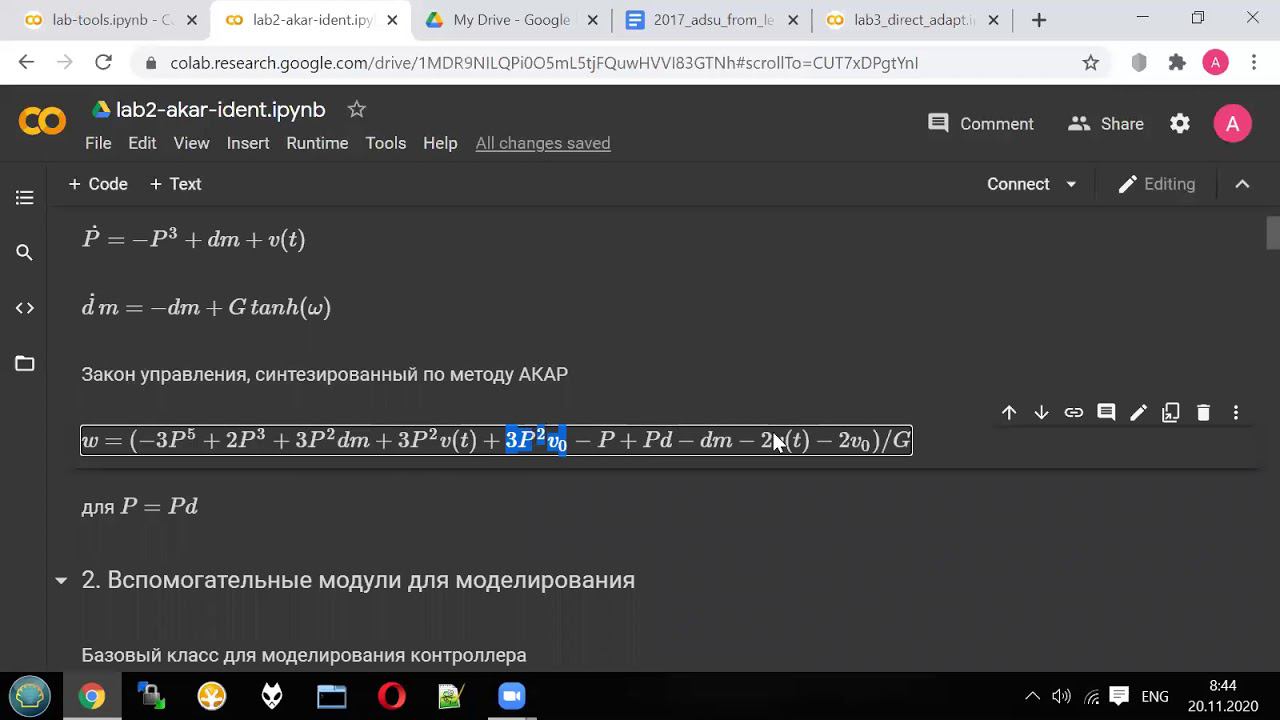Add a new Code cell

click(98, 184)
